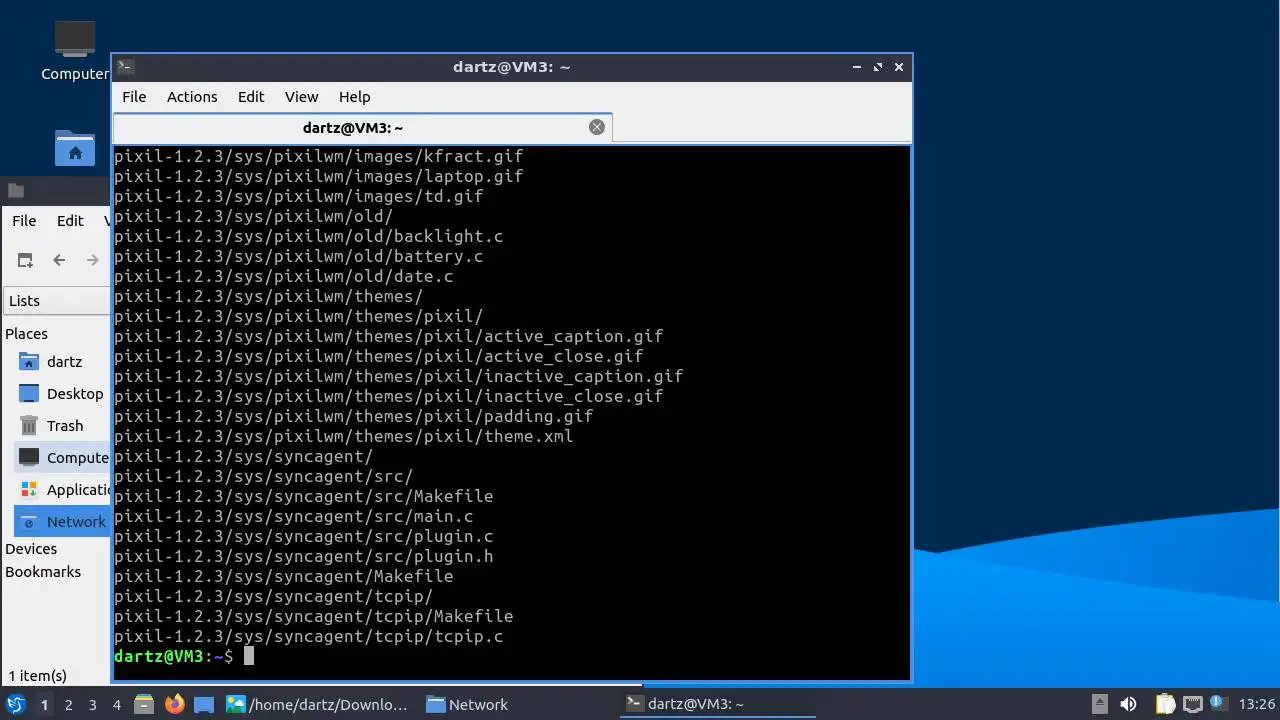
Task: Open the home folder desktop icon
Action: click(75, 148)
